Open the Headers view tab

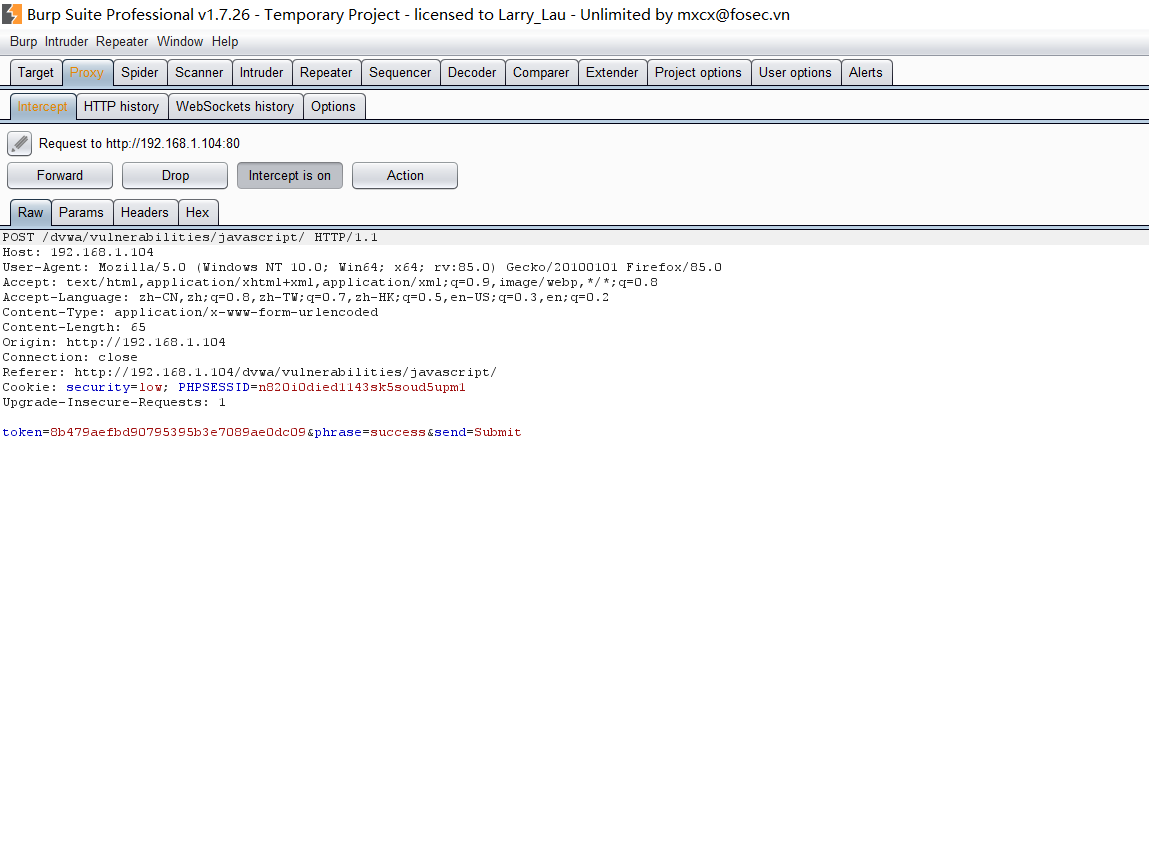[x=145, y=213]
